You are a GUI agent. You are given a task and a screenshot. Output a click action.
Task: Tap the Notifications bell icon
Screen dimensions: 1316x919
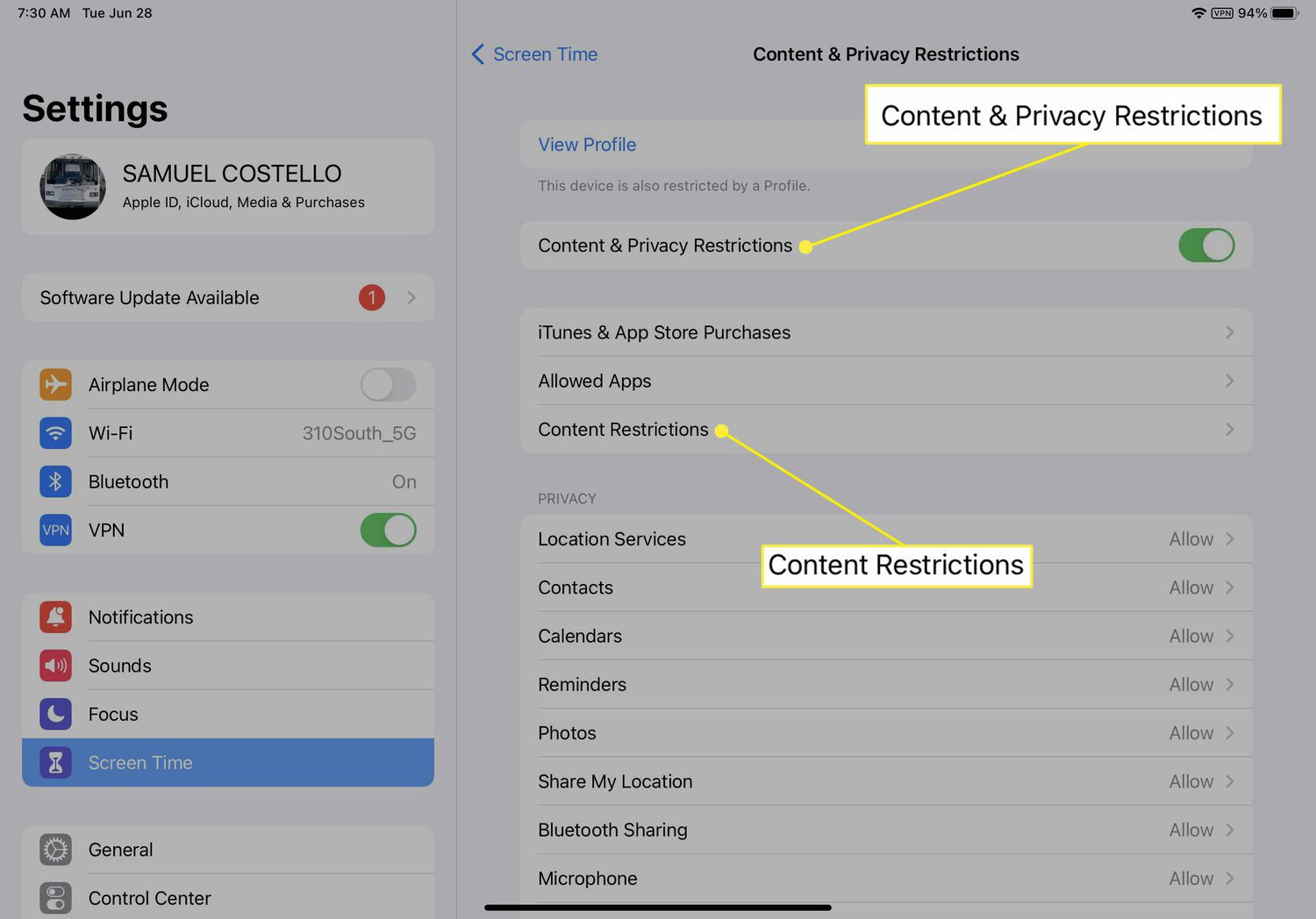click(55, 617)
